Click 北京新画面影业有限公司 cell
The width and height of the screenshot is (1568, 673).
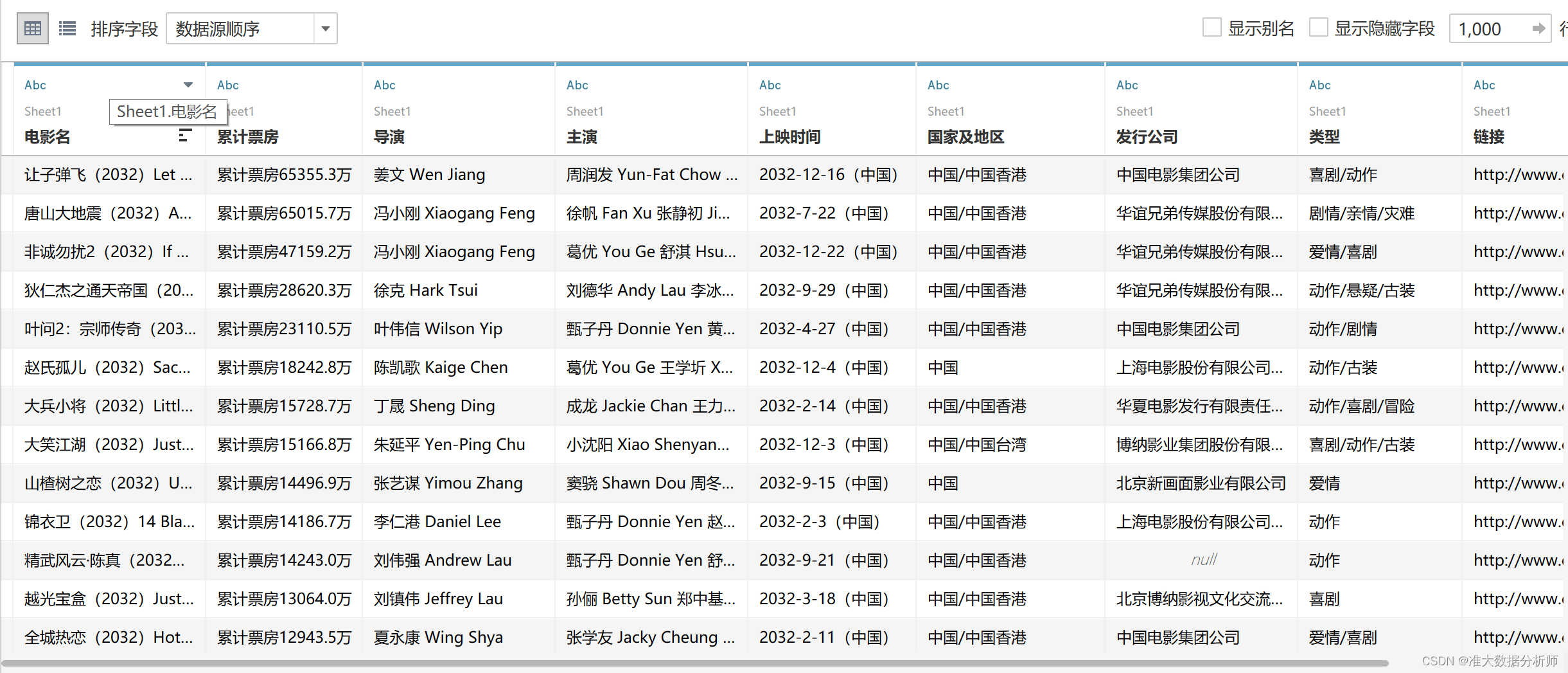pos(1201,483)
